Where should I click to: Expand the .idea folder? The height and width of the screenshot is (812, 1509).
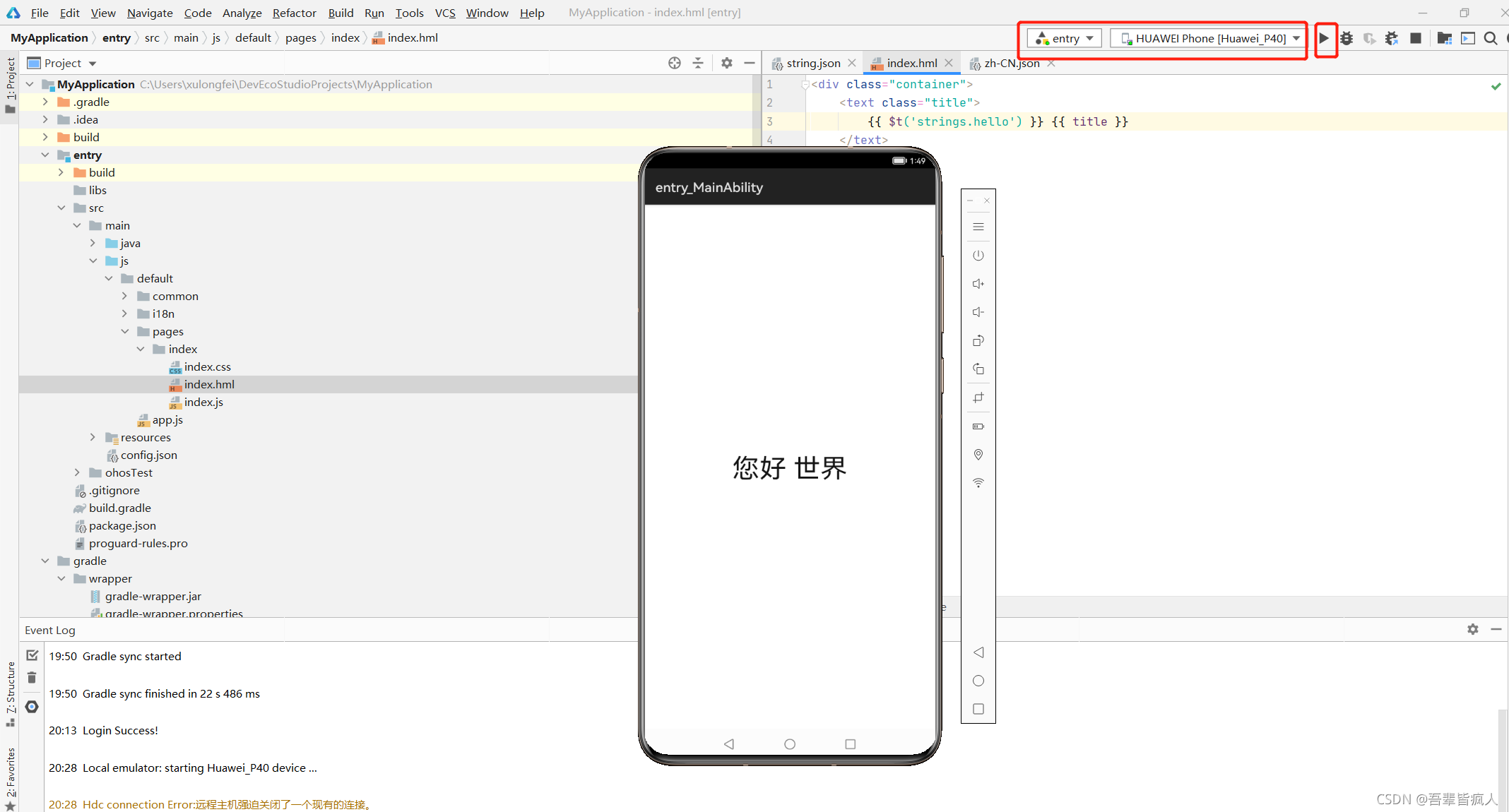tap(45, 119)
